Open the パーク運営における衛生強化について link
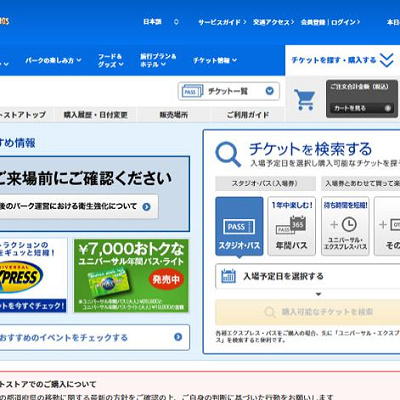This screenshot has width=400, height=400. 79,207
